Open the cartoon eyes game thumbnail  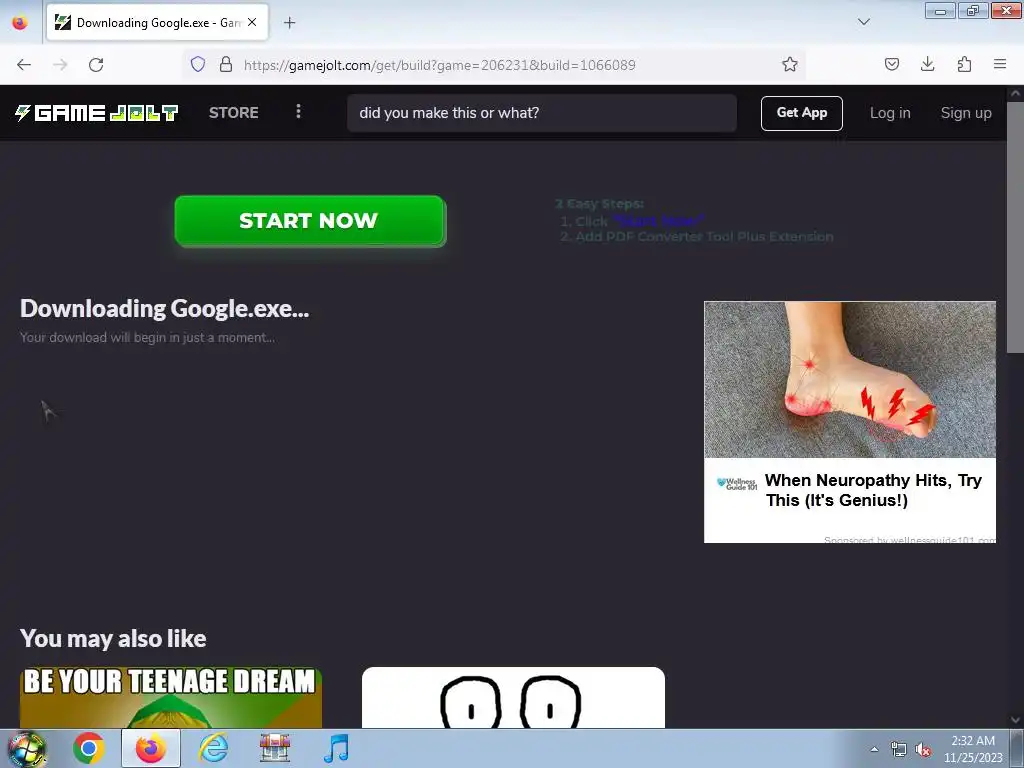tap(513, 697)
